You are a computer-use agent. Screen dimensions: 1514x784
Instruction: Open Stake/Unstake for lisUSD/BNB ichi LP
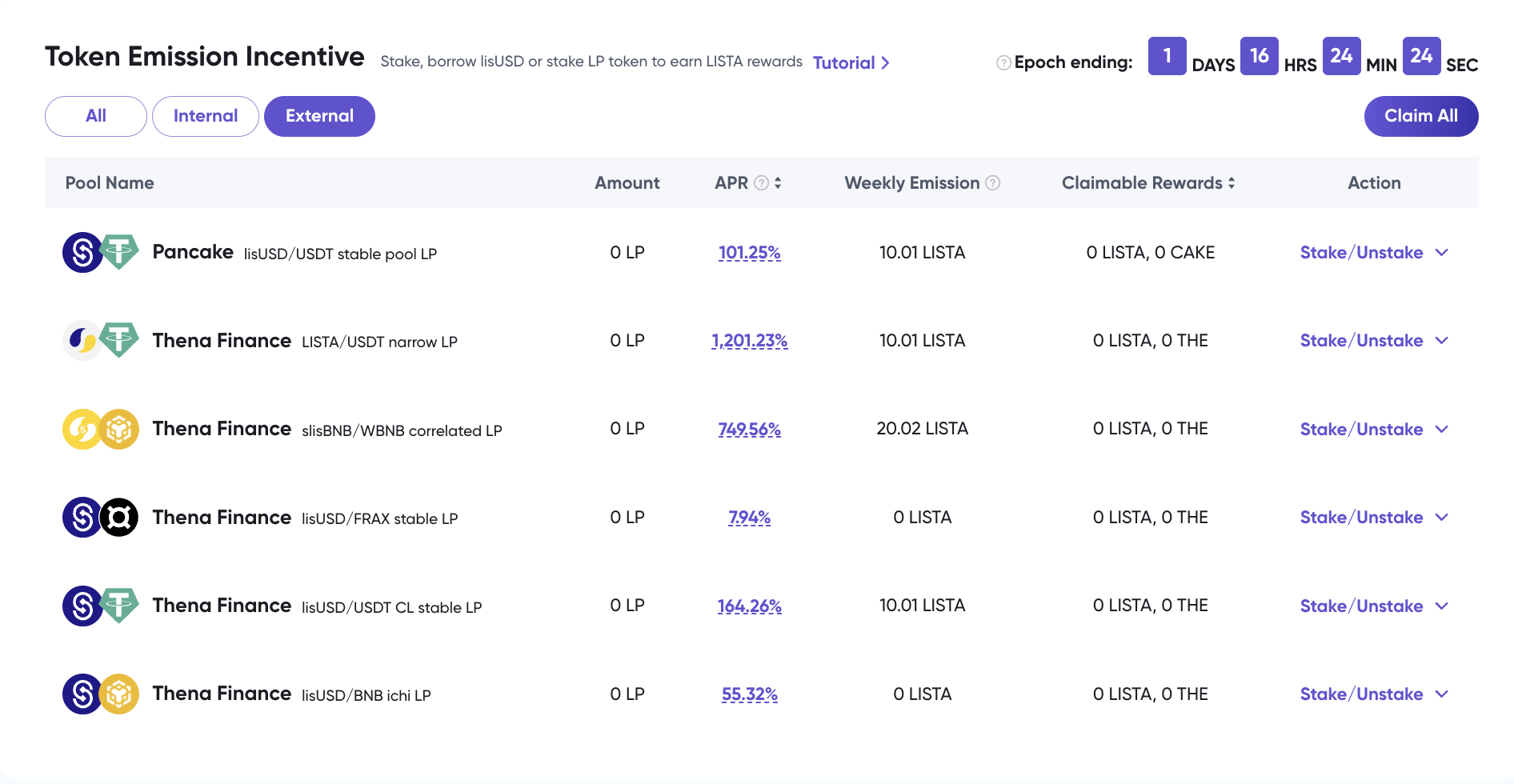[1373, 694]
